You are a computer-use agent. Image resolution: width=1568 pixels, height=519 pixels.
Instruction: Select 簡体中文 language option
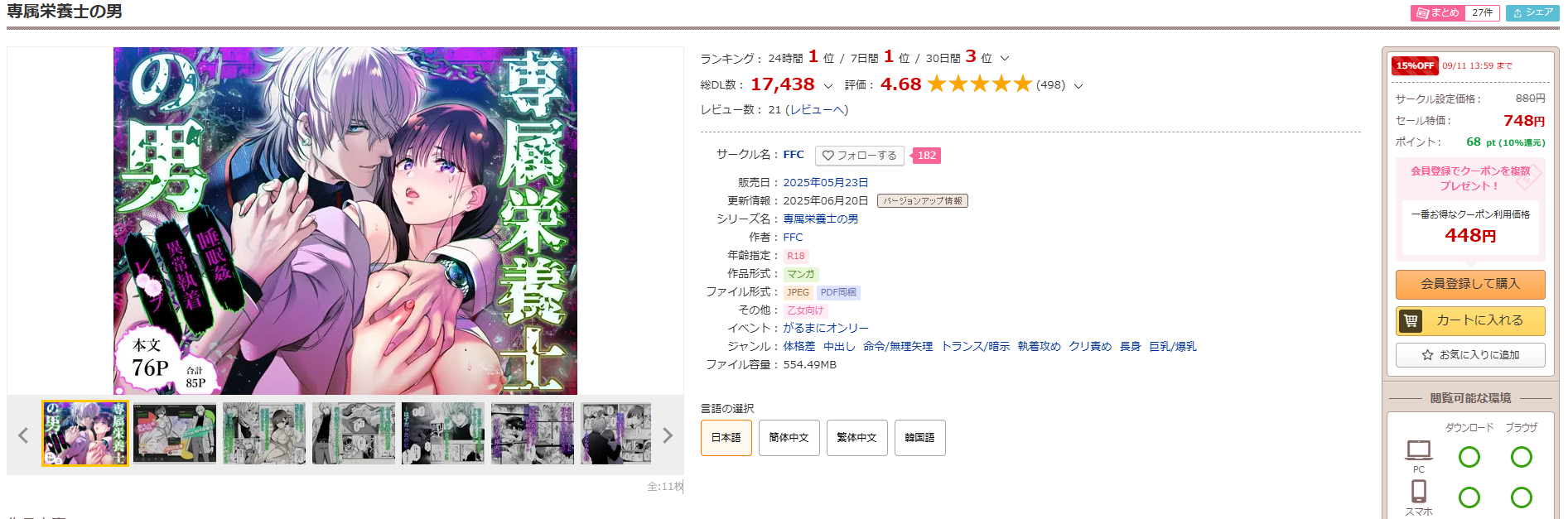coord(789,438)
